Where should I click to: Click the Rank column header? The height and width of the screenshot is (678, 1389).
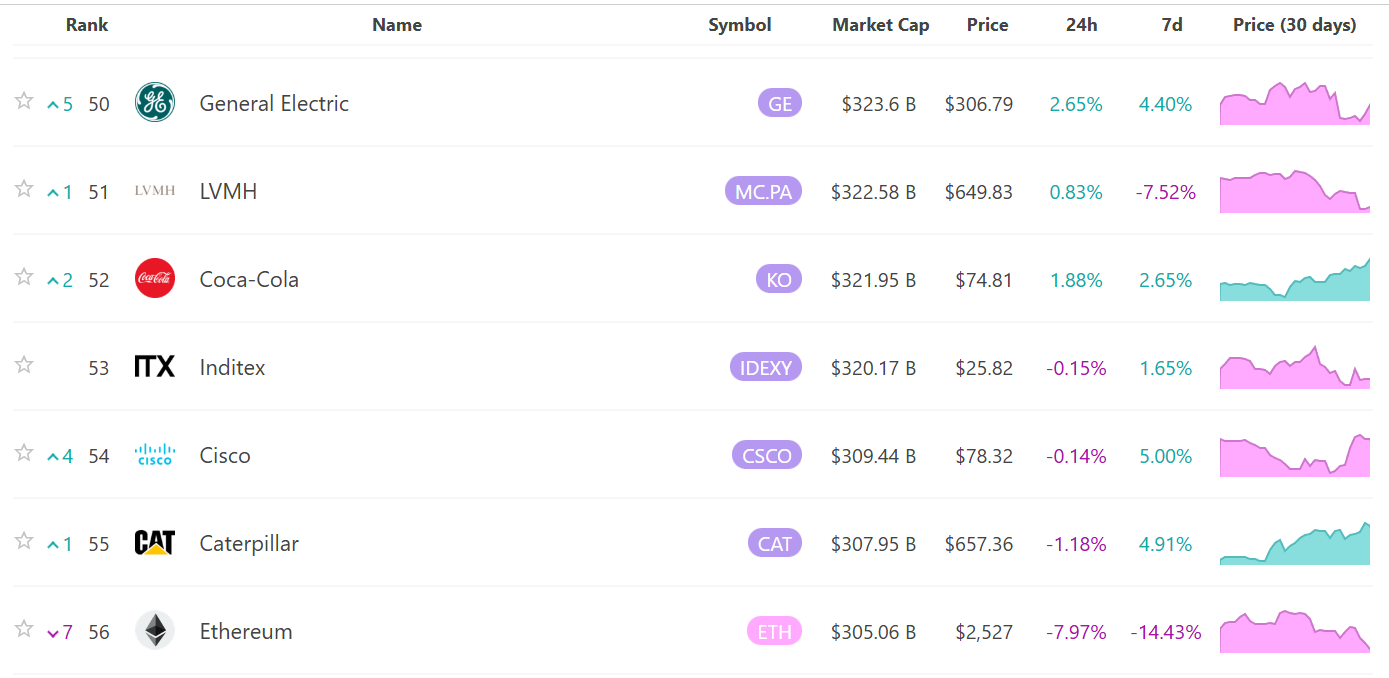87,25
